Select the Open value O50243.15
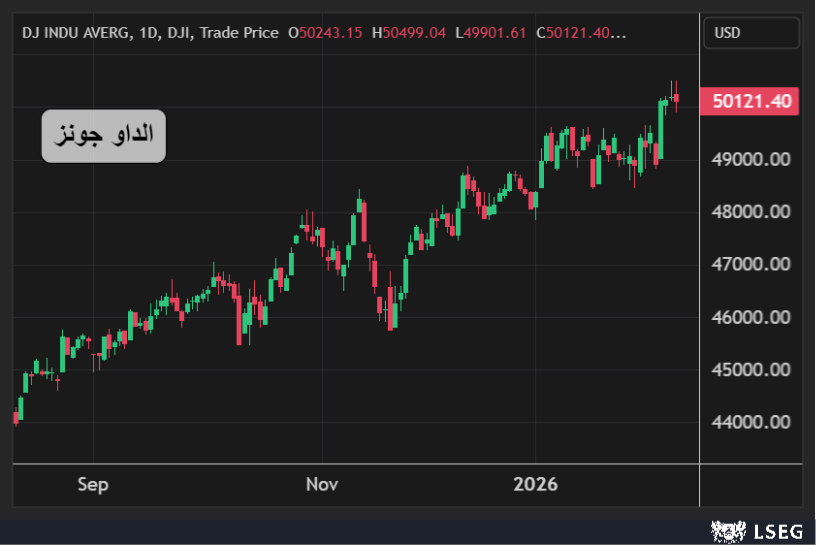The height and width of the screenshot is (545, 816). [x=325, y=33]
